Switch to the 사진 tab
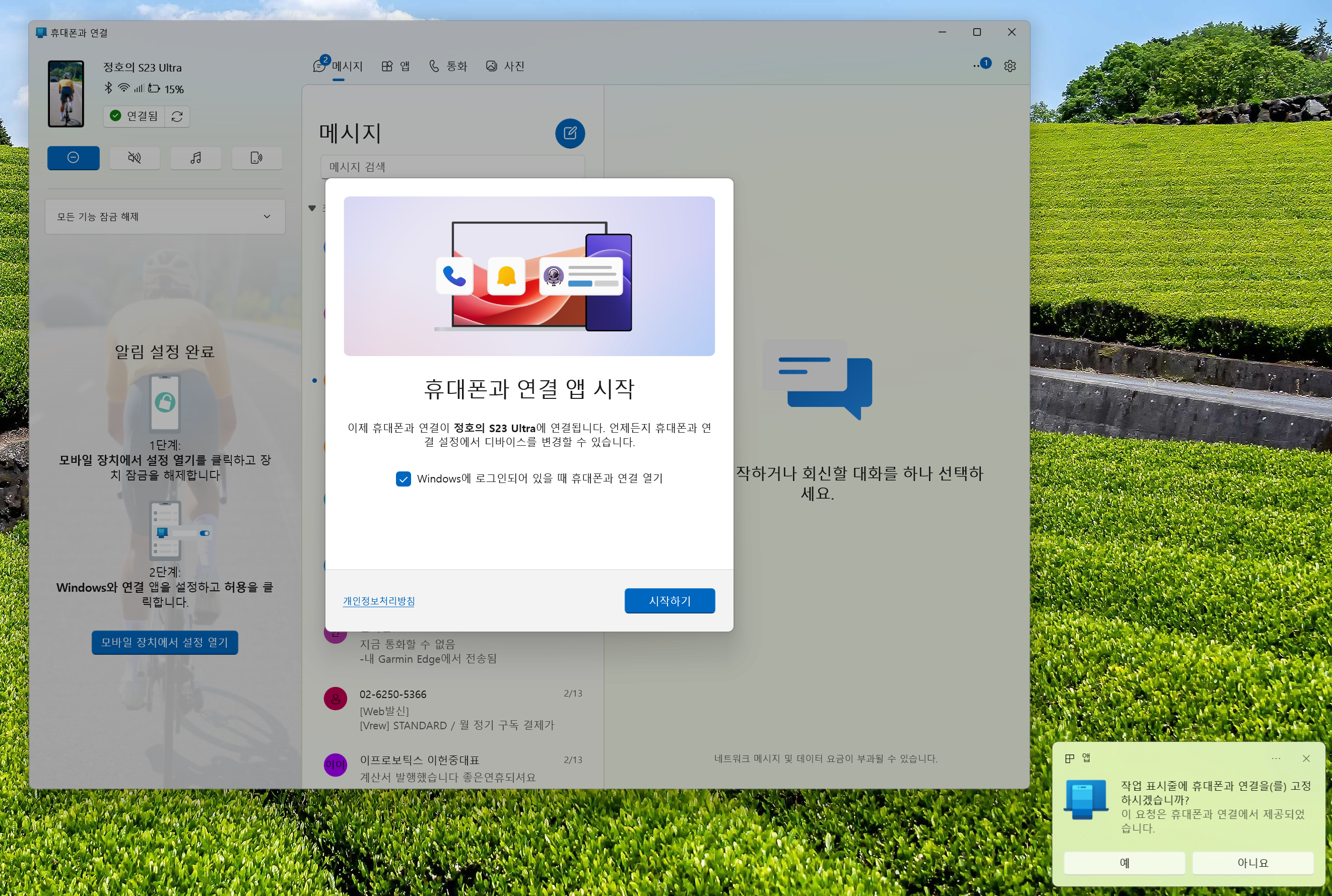Image resolution: width=1332 pixels, height=896 pixels. click(x=505, y=66)
